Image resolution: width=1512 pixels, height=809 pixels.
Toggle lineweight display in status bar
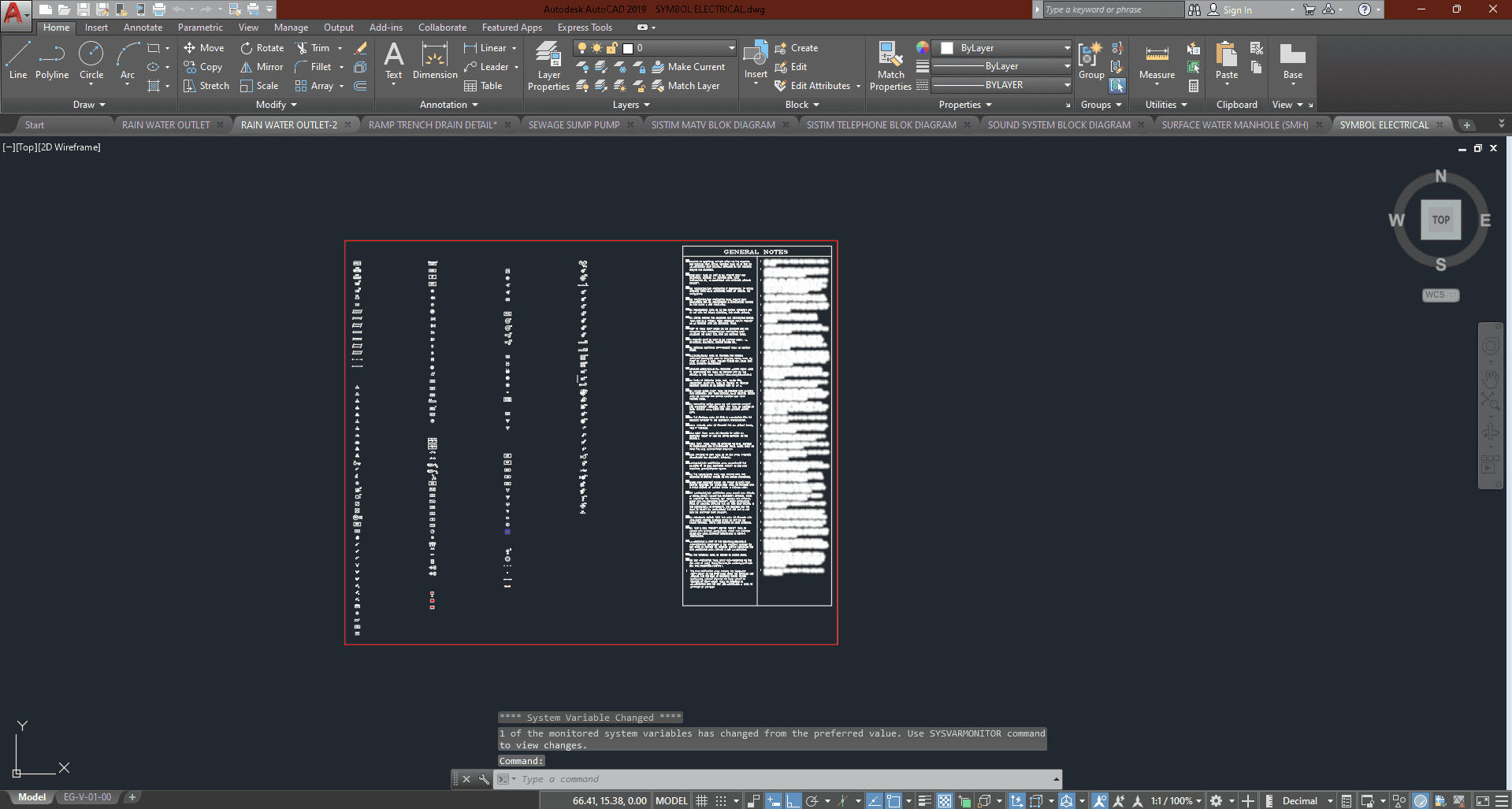(924, 801)
